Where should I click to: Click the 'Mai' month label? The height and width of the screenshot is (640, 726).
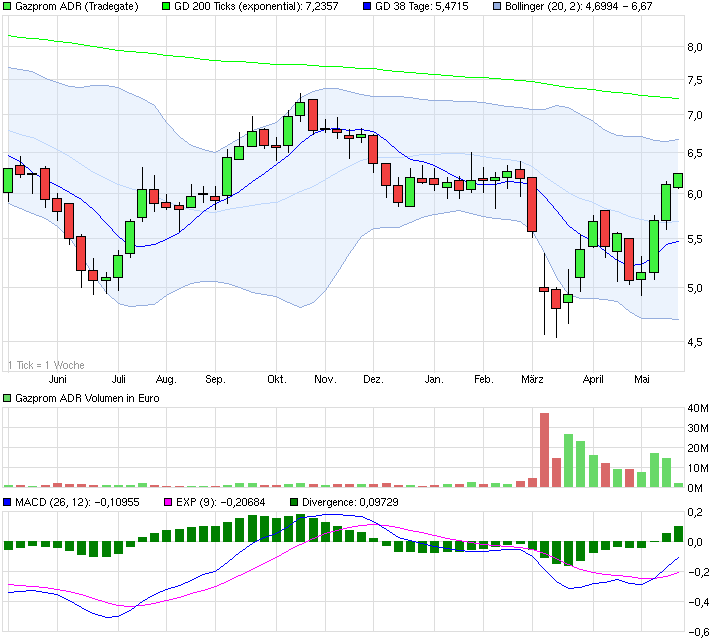click(x=642, y=379)
